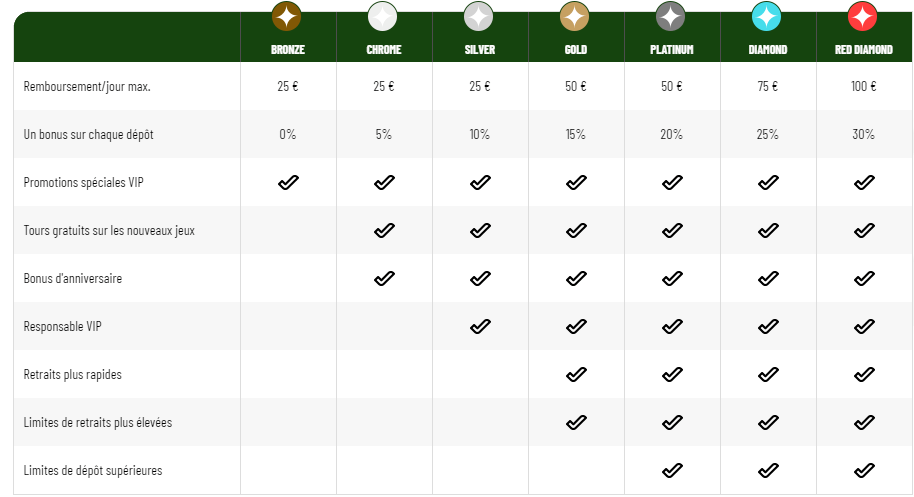
Task: Click Platinum checkmark for Limites de dépôt supérieures
Action: tap(672, 470)
